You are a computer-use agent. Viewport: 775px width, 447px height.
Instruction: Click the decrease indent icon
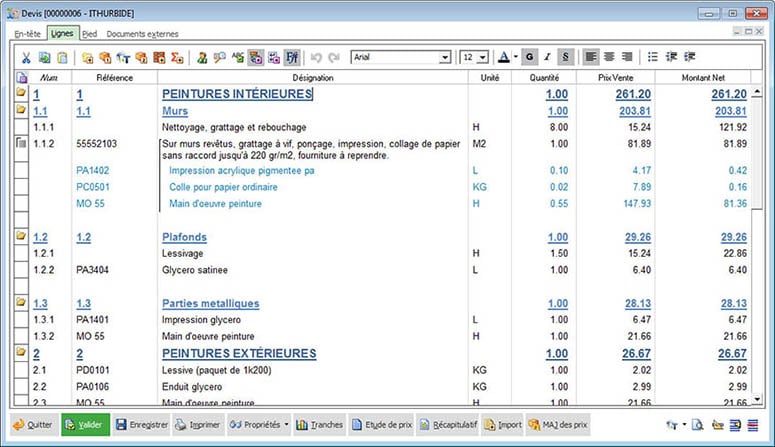pos(671,57)
